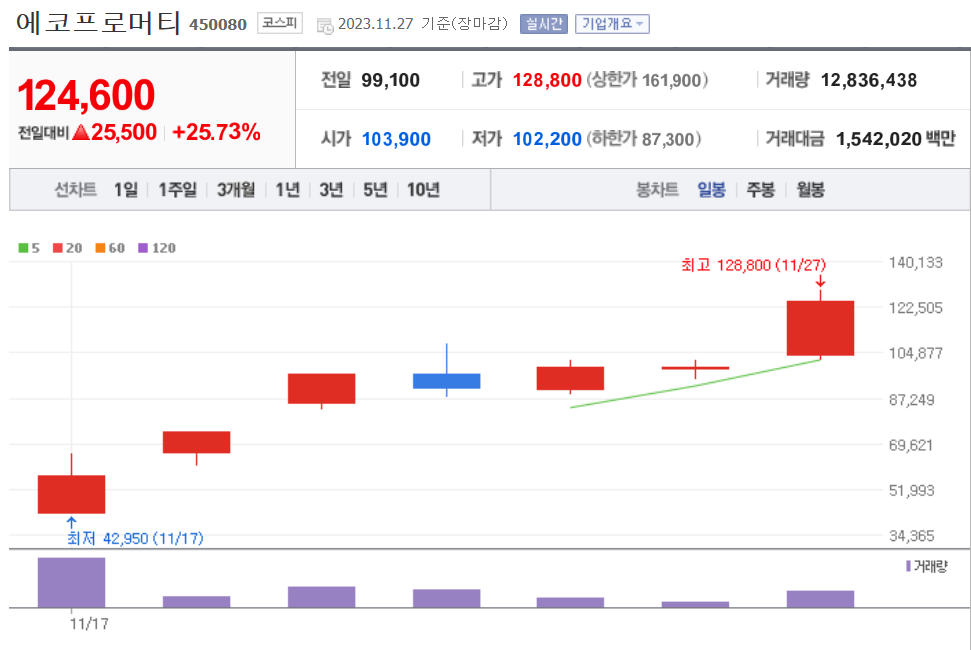Click the previous close value 99,100
Viewport: 971px width, 650px height.
[x=390, y=80]
